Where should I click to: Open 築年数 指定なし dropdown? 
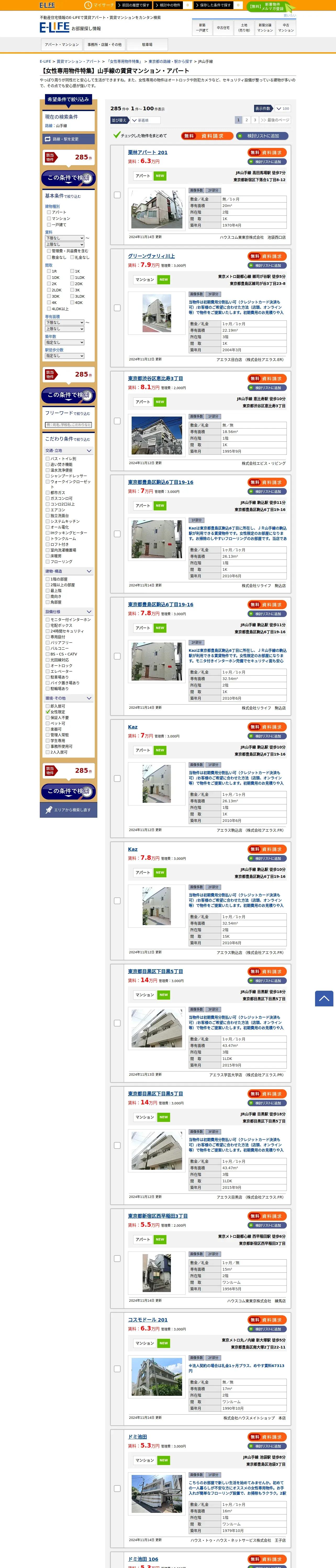click(x=65, y=343)
